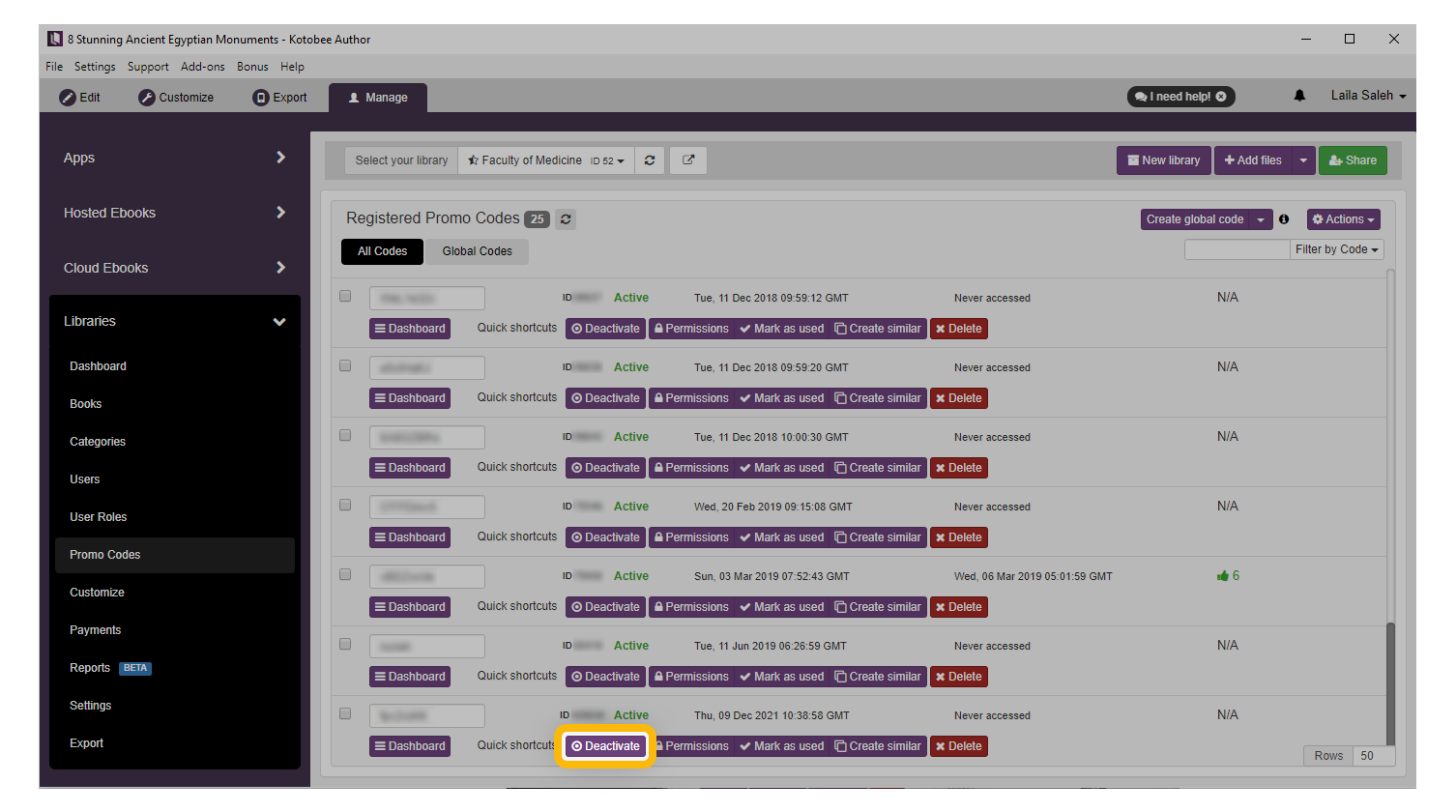1456x812 pixels.
Task: Expand the Hosted Ebooks section
Action: (174, 213)
